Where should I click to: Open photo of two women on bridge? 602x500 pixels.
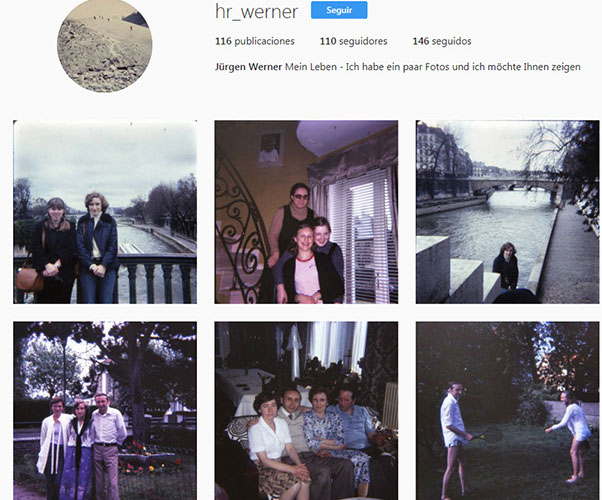coord(105,212)
